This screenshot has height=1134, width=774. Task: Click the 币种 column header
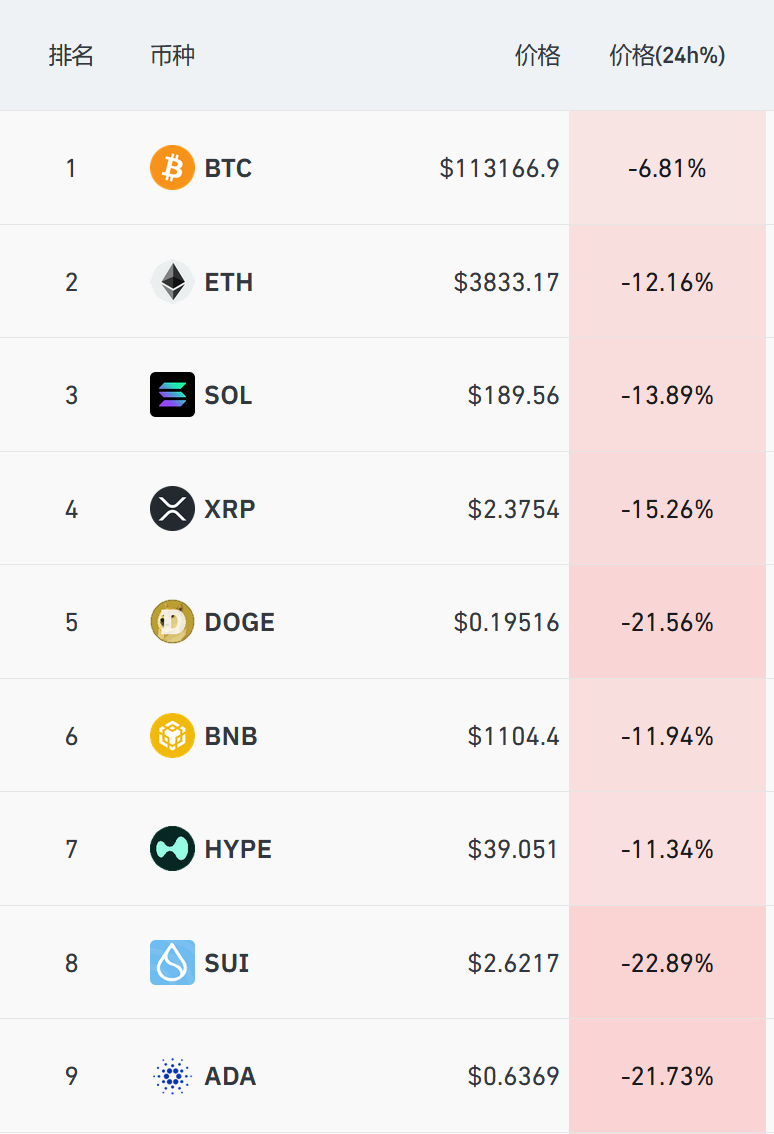[172, 56]
